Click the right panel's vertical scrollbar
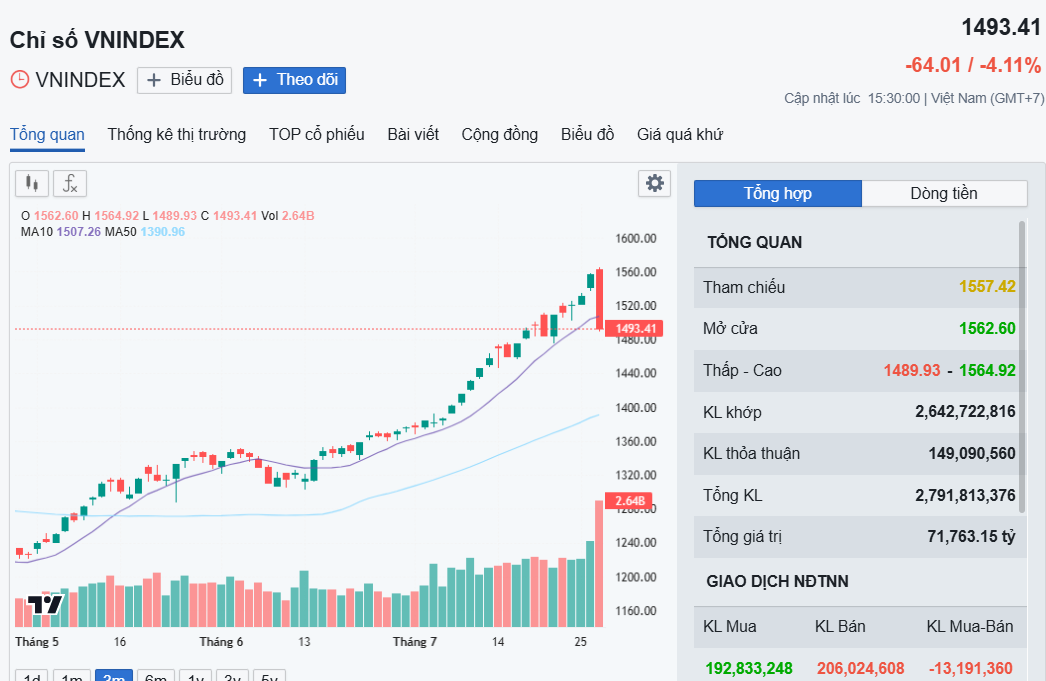1046x681 pixels. click(x=1022, y=367)
